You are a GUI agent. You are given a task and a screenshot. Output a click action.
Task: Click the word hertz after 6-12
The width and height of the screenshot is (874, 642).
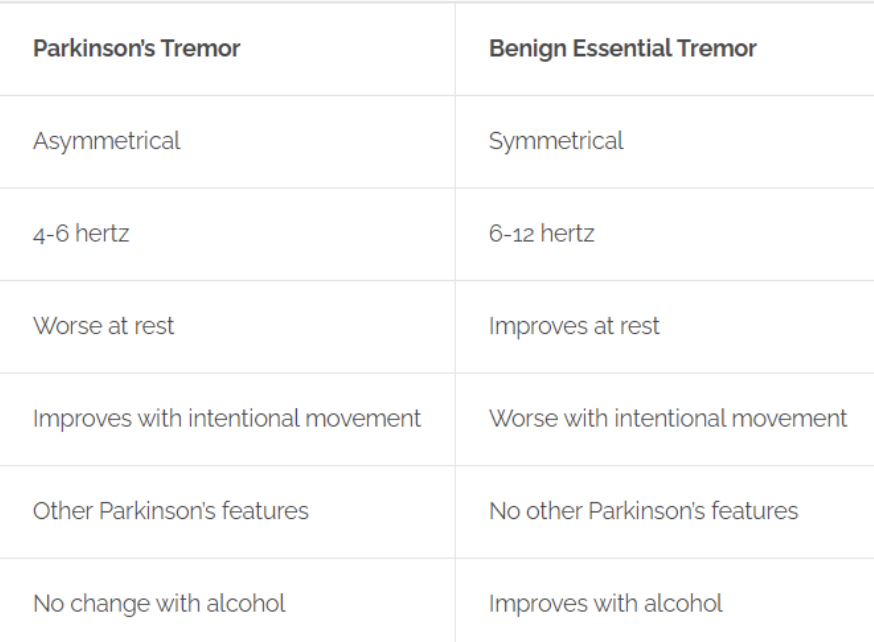coord(567,234)
